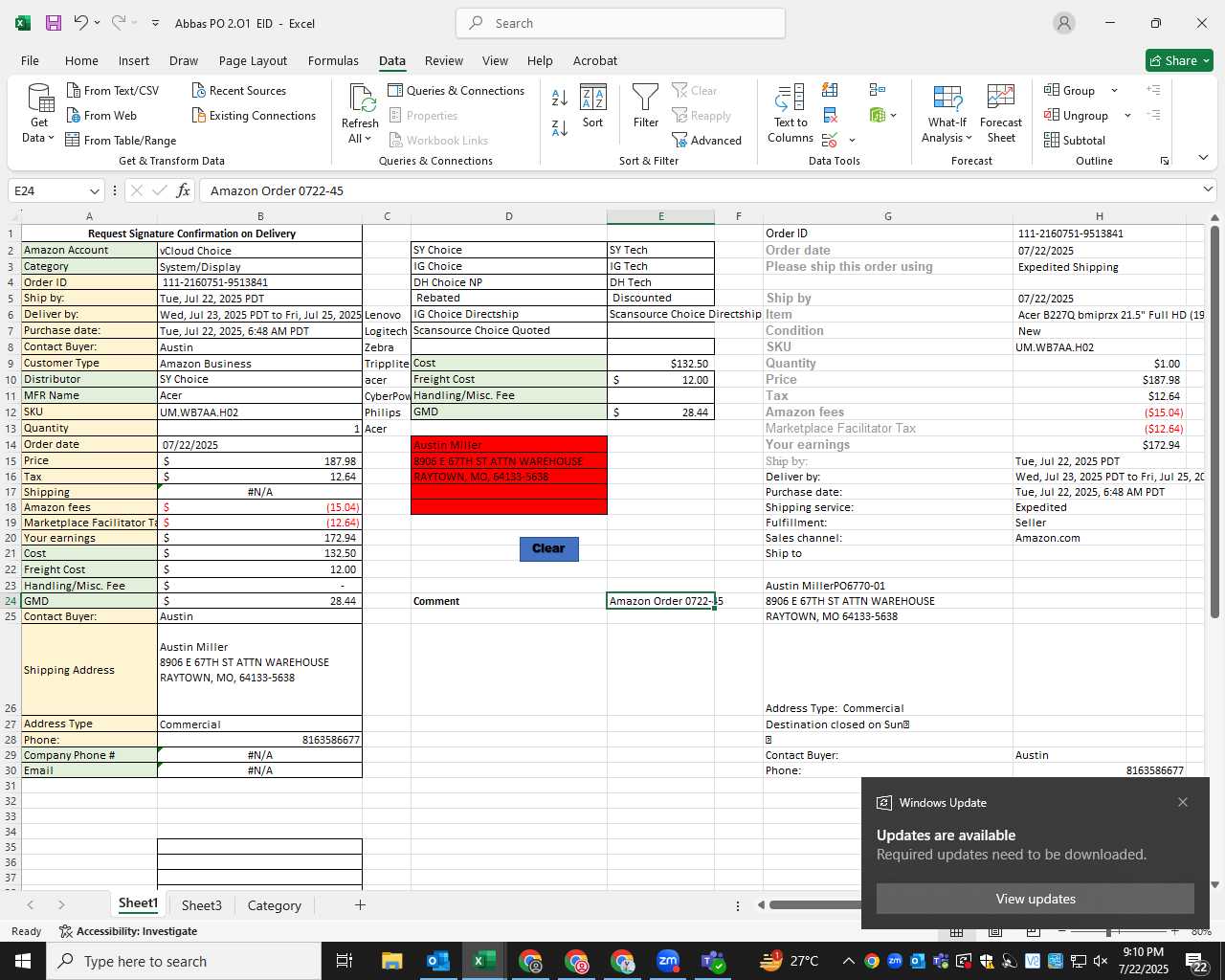
Task: Click the Data Validation icon
Action: pyautogui.click(x=830, y=140)
